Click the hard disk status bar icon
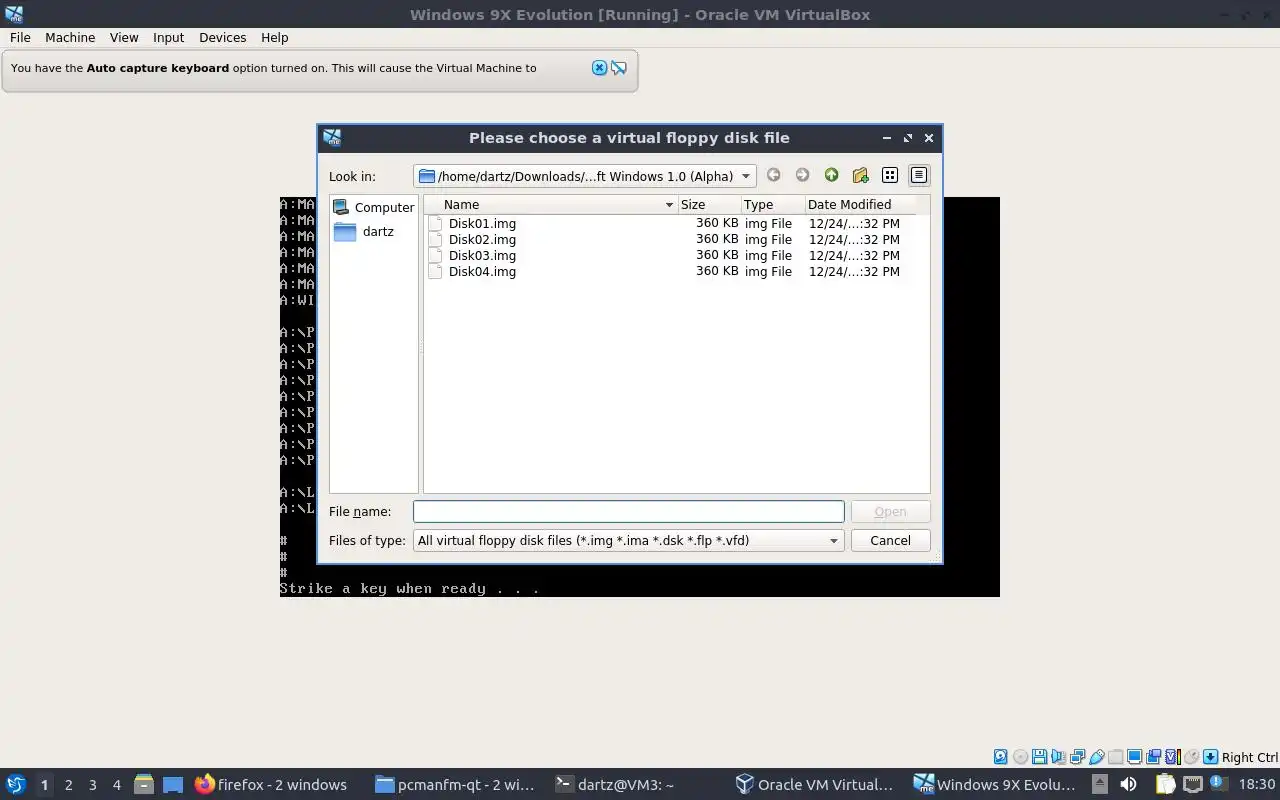The image size is (1280, 800). [1000, 757]
